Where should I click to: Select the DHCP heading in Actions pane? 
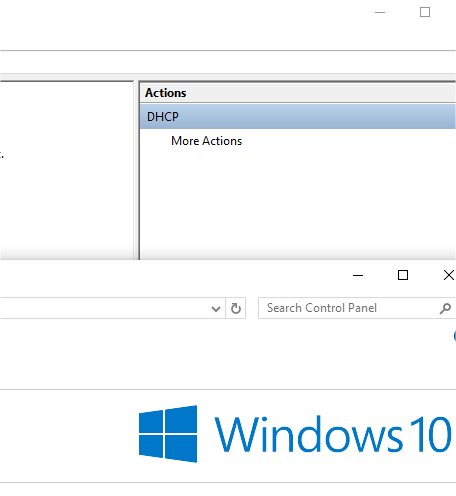[x=298, y=117]
